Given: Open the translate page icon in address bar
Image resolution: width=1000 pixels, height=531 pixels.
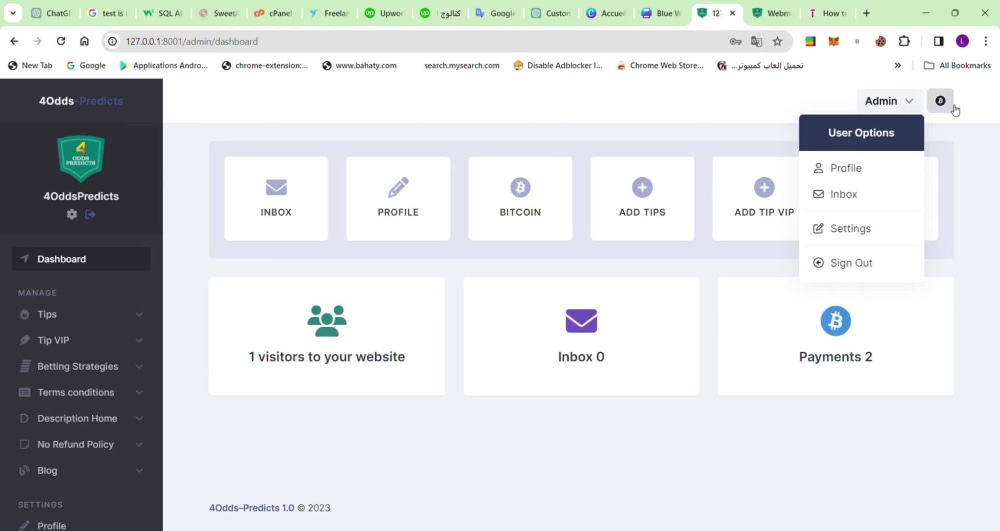Looking at the screenshot, I should [756, 41].
